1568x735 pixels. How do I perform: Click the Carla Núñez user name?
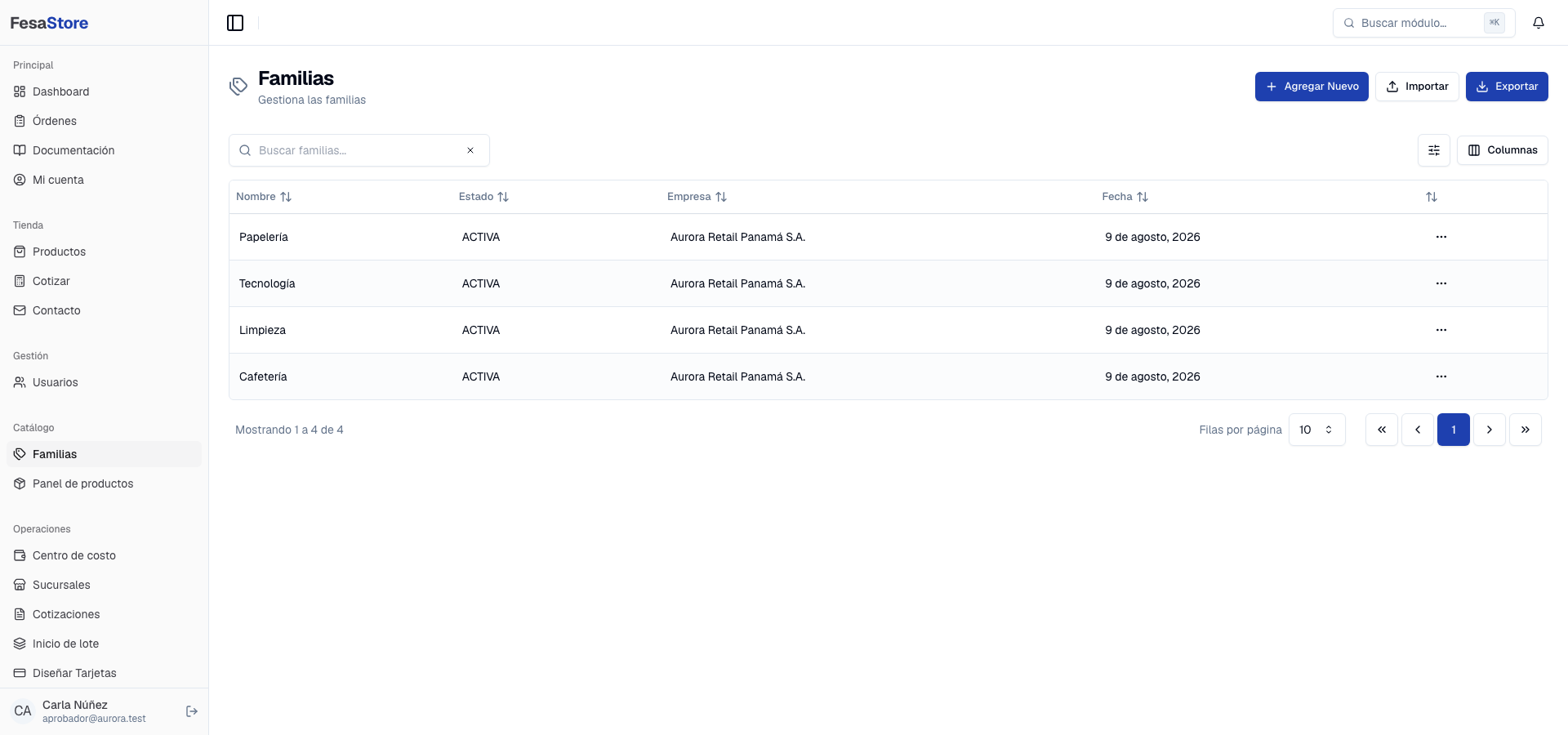tap(75, 705)
